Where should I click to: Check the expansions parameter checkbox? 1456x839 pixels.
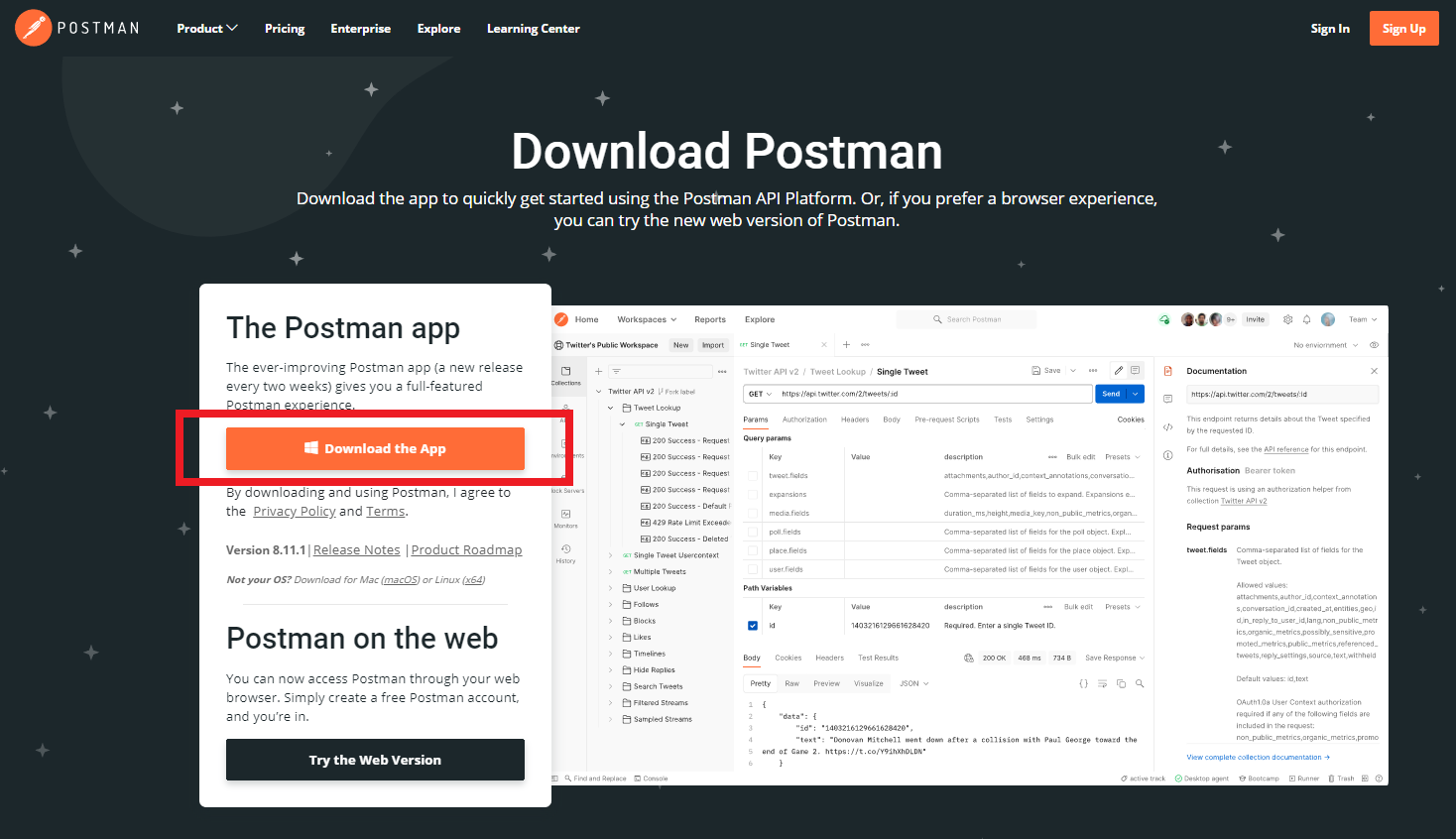[753, 494]
